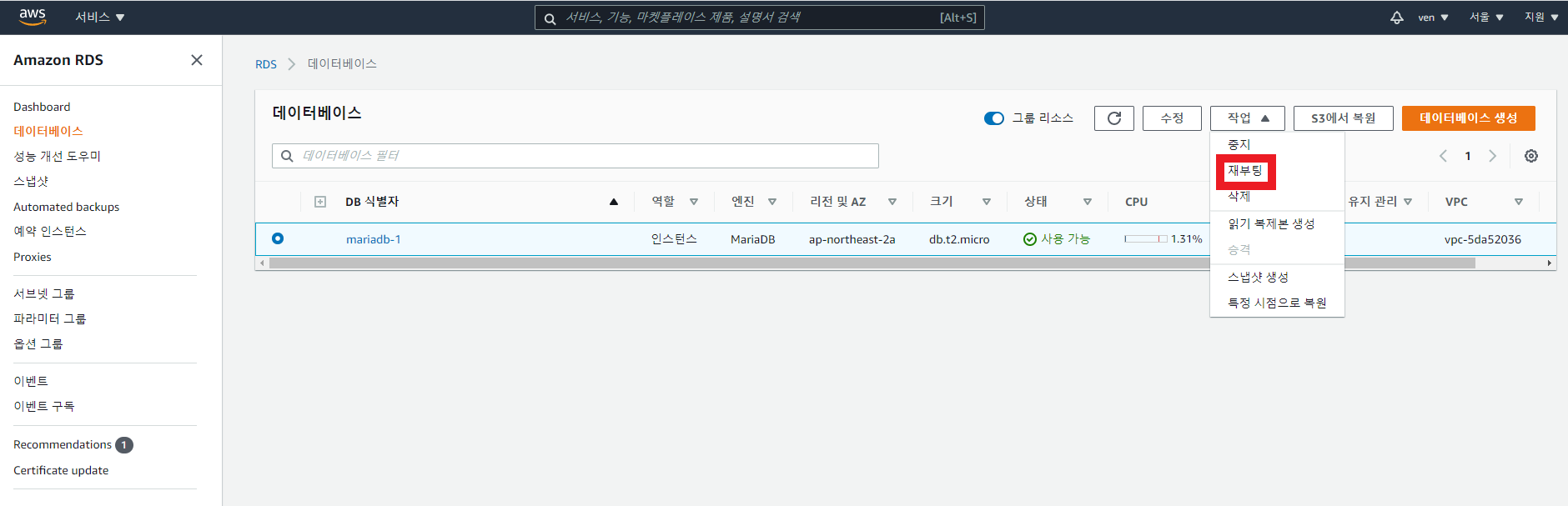This screenshot has width=1568, height=506.
Task: Open Recommendations in sidebar
Action: (63, 445)
